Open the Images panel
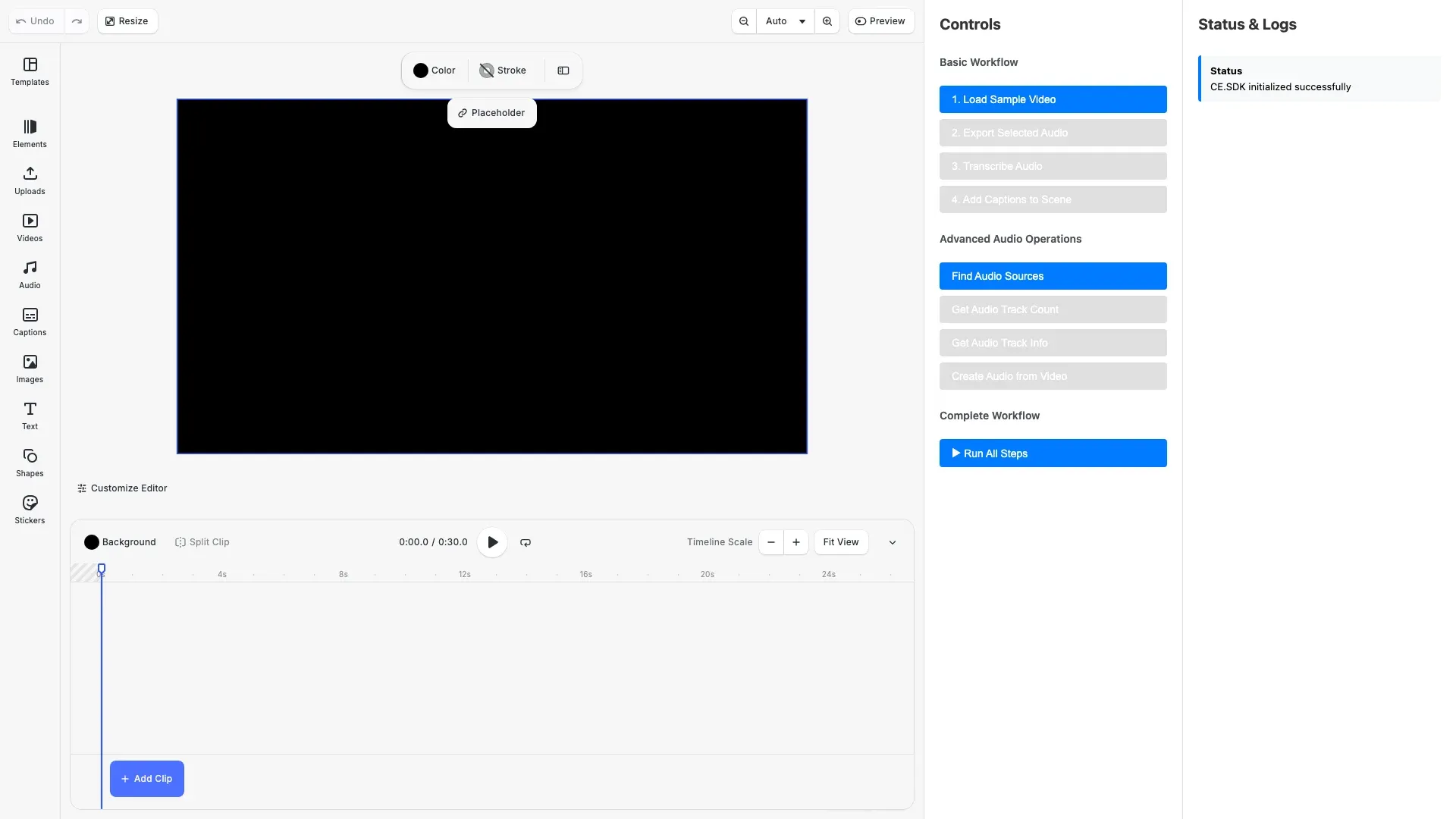The width and height of the screenshot is (1456, 819). coord(29,368)
